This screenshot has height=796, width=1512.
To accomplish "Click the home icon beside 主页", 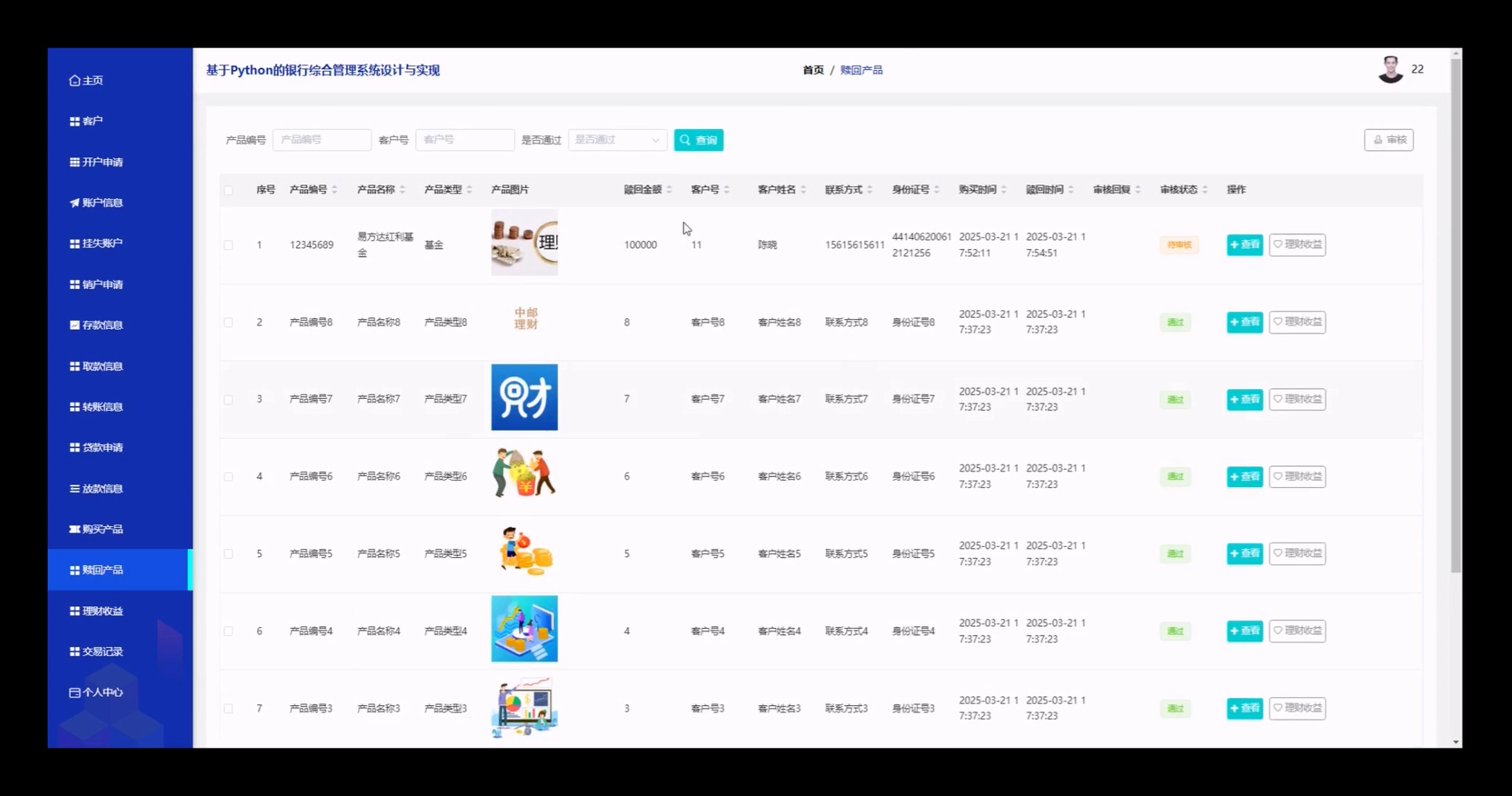I will click(75, 80).
